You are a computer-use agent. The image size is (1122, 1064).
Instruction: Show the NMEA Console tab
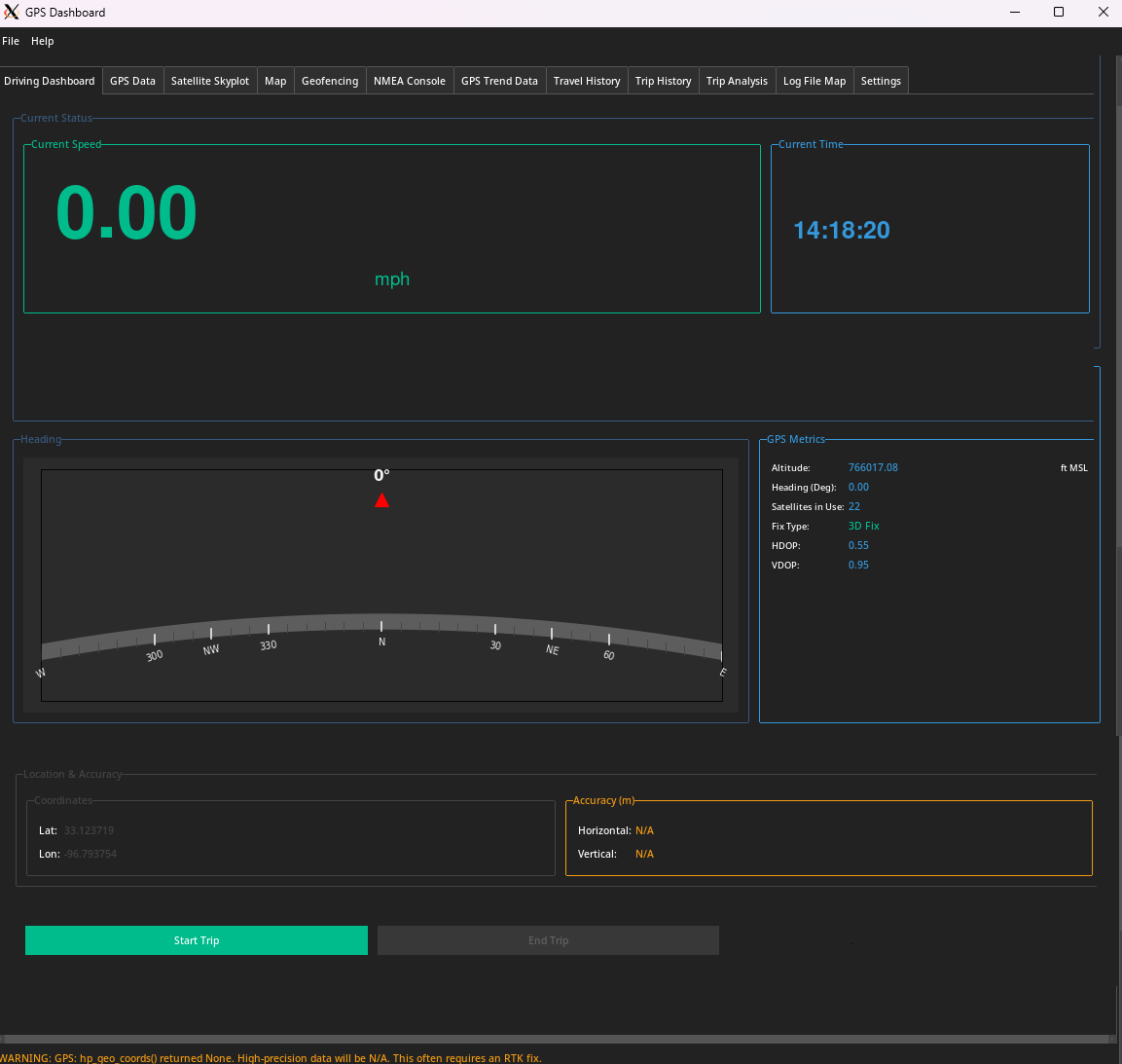click(409, 81)
